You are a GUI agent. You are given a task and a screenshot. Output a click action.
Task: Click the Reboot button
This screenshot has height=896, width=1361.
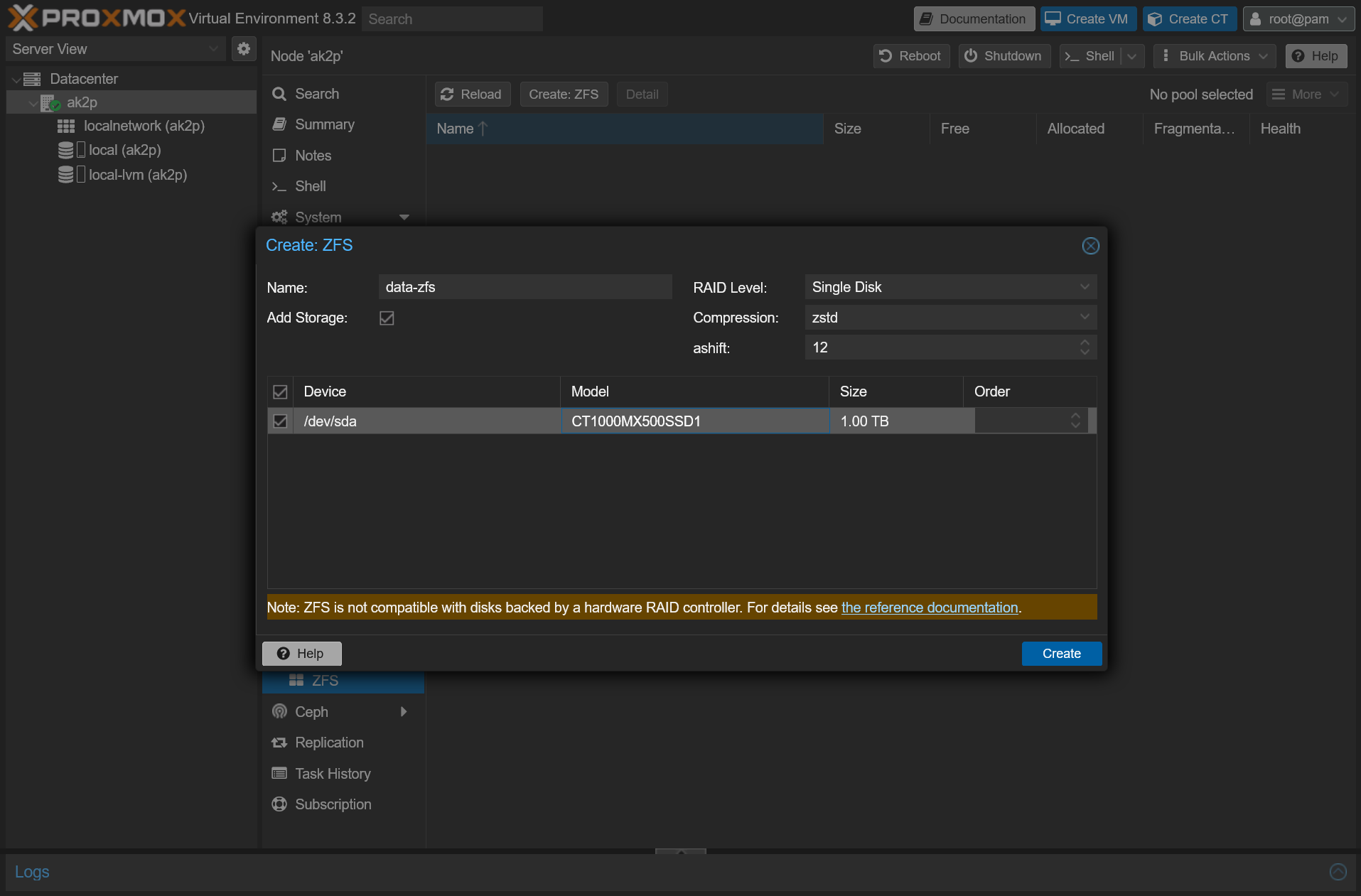pyautogui.click(x=910, y=56)
